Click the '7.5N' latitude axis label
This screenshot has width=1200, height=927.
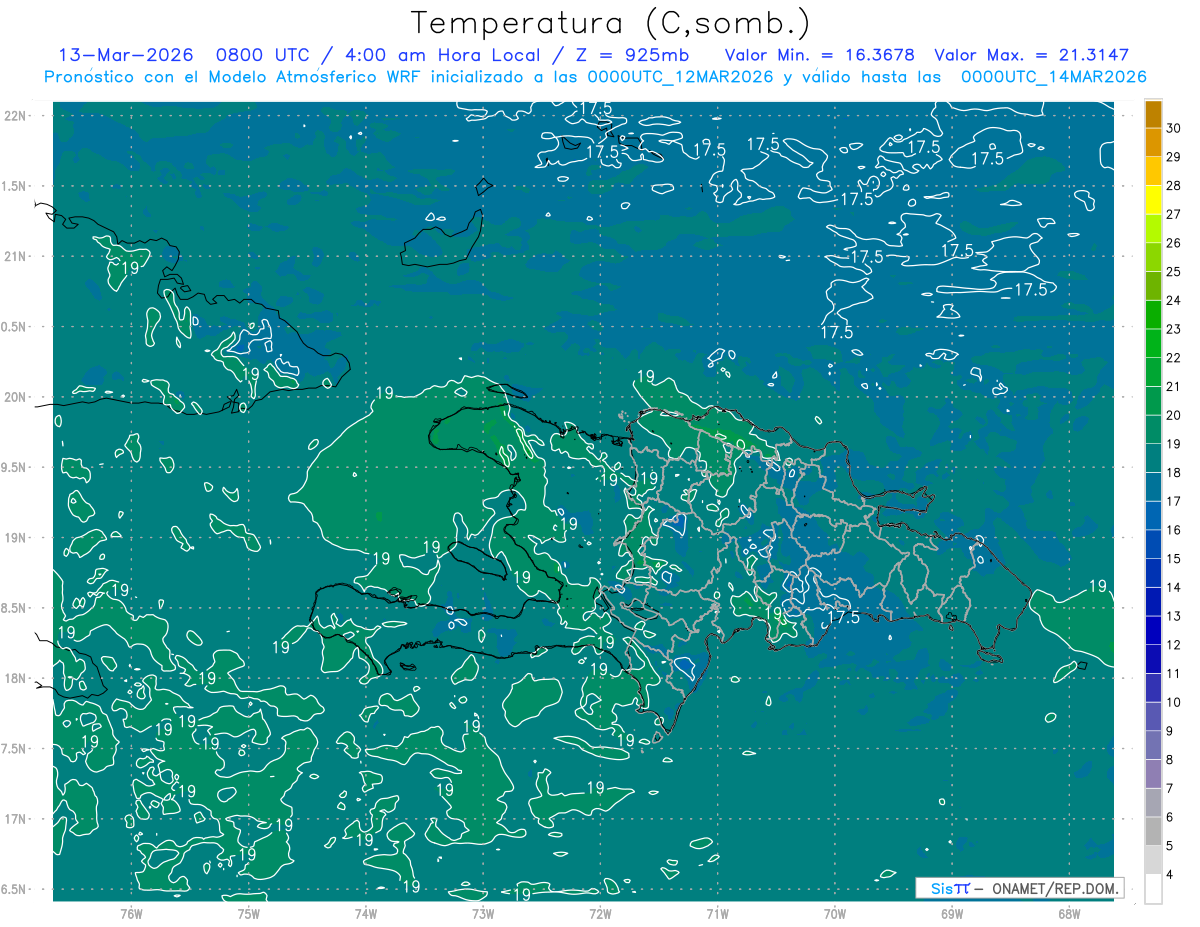tap(15, 748)
